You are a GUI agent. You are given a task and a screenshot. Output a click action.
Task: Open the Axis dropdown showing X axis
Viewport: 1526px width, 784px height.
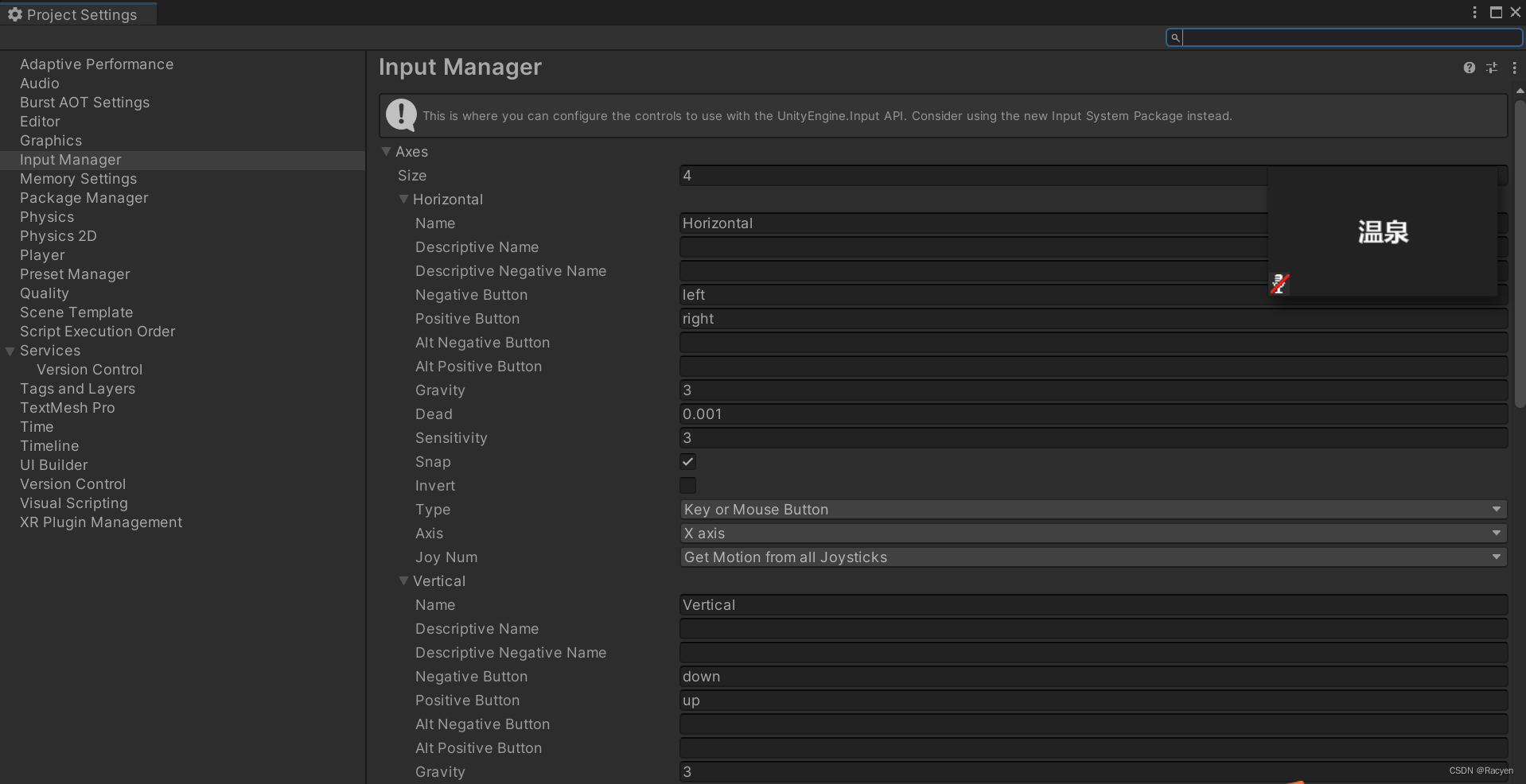pos(1090,534)
